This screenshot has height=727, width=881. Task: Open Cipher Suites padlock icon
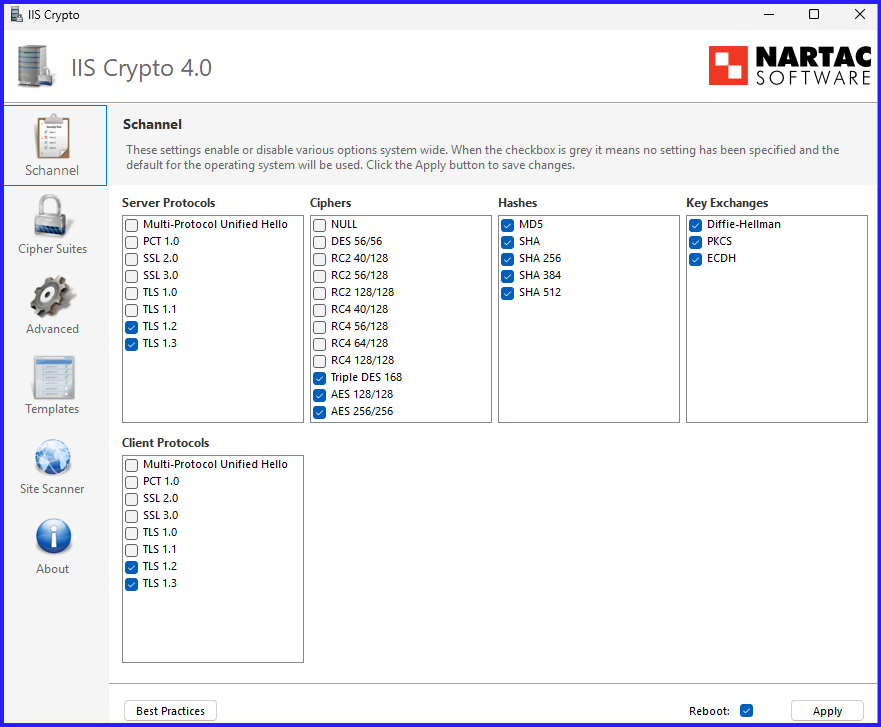[53, 217]
